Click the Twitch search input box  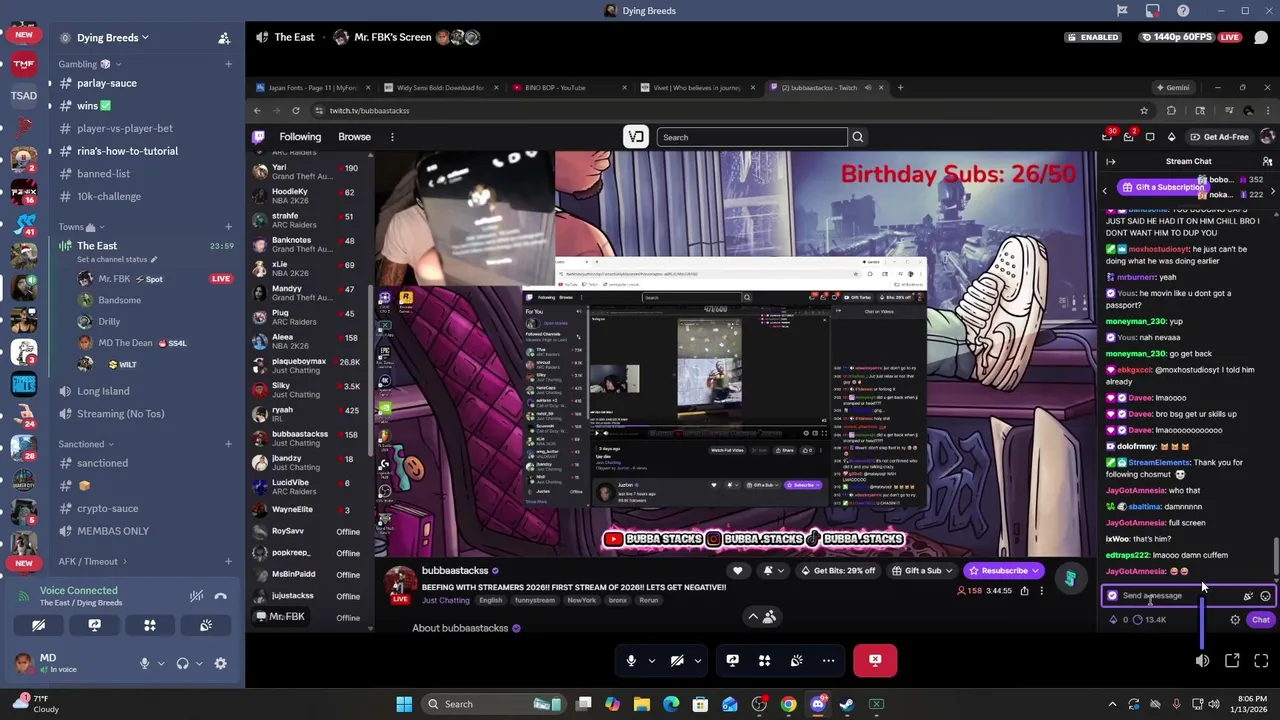pos(752,137)
